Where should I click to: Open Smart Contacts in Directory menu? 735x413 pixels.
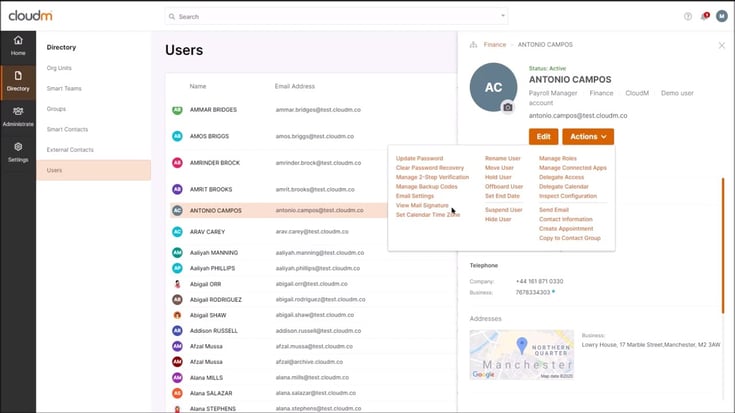[x=67, y=129]
